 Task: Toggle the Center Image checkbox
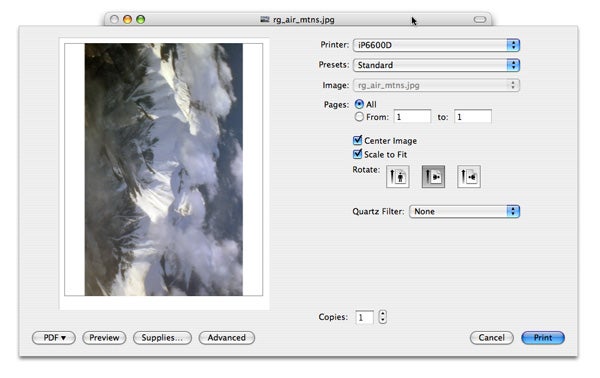[357, 140]
